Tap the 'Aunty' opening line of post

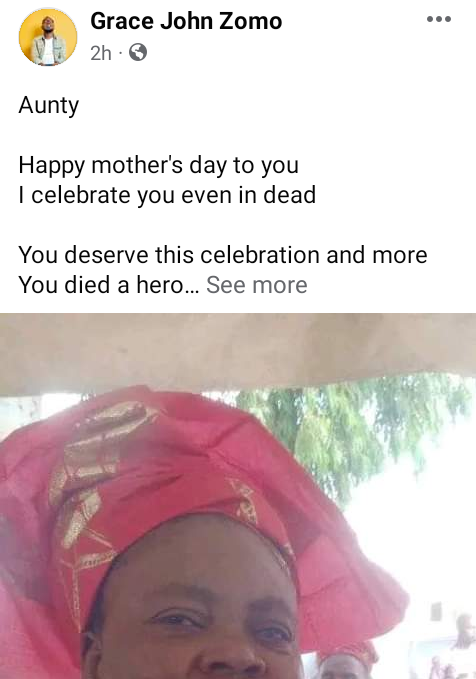pos(49,106)
